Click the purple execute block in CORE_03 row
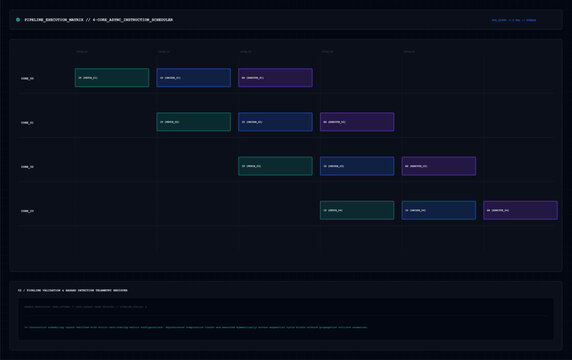 click(521, 210)
